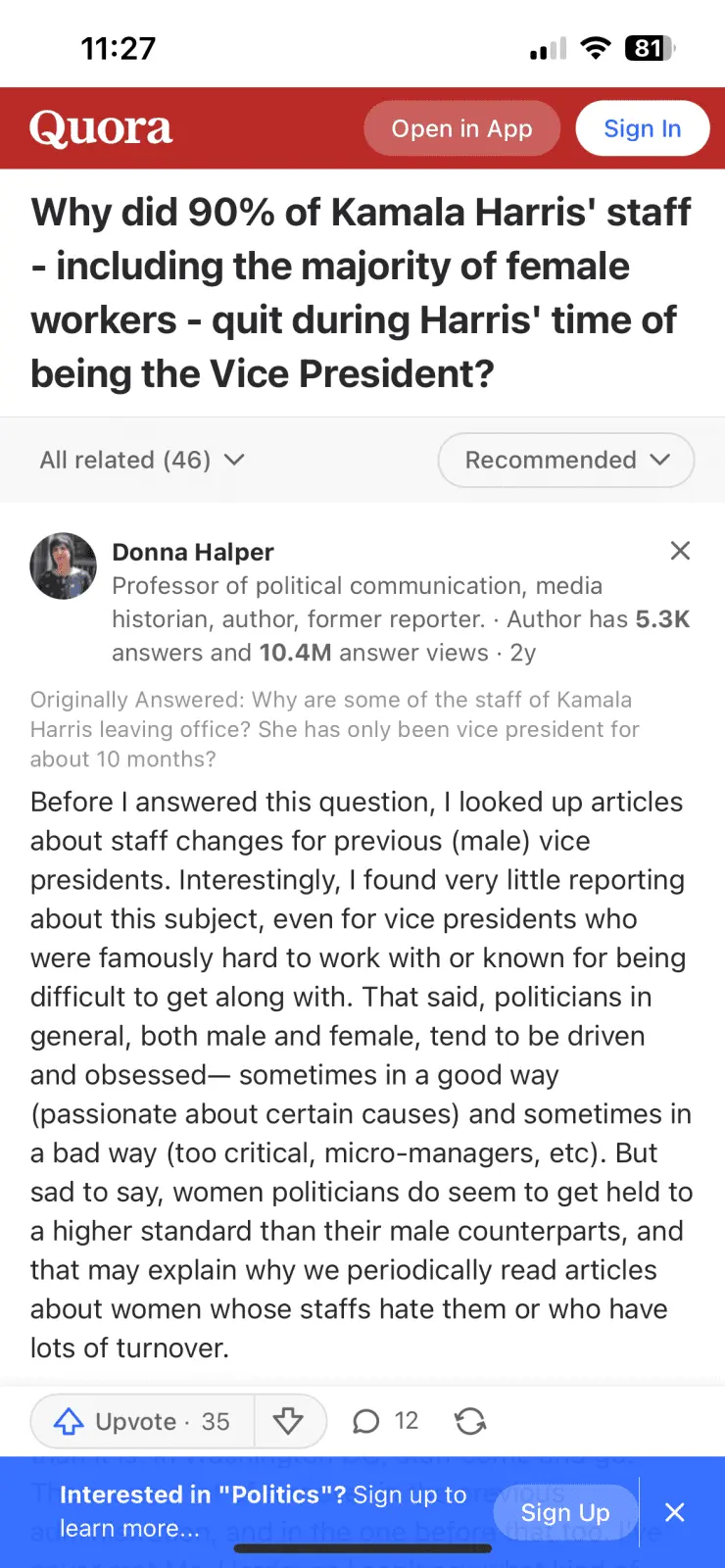Upvote the answer
This screenshot has height=1568, width=725.
[143, 1421]
